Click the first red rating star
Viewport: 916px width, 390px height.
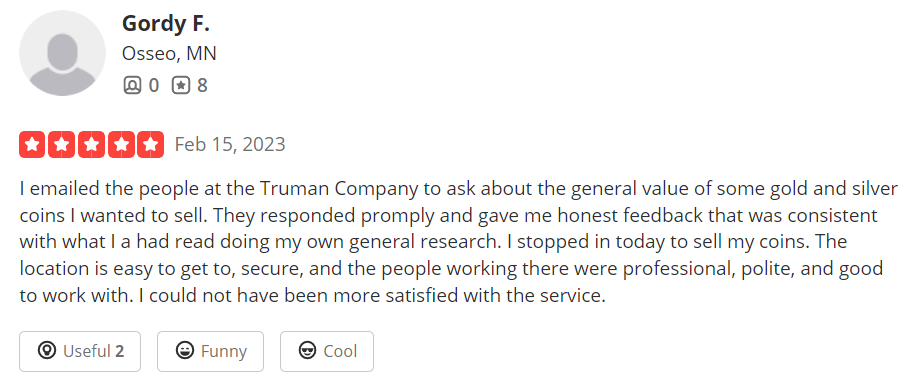click(32, 144)
